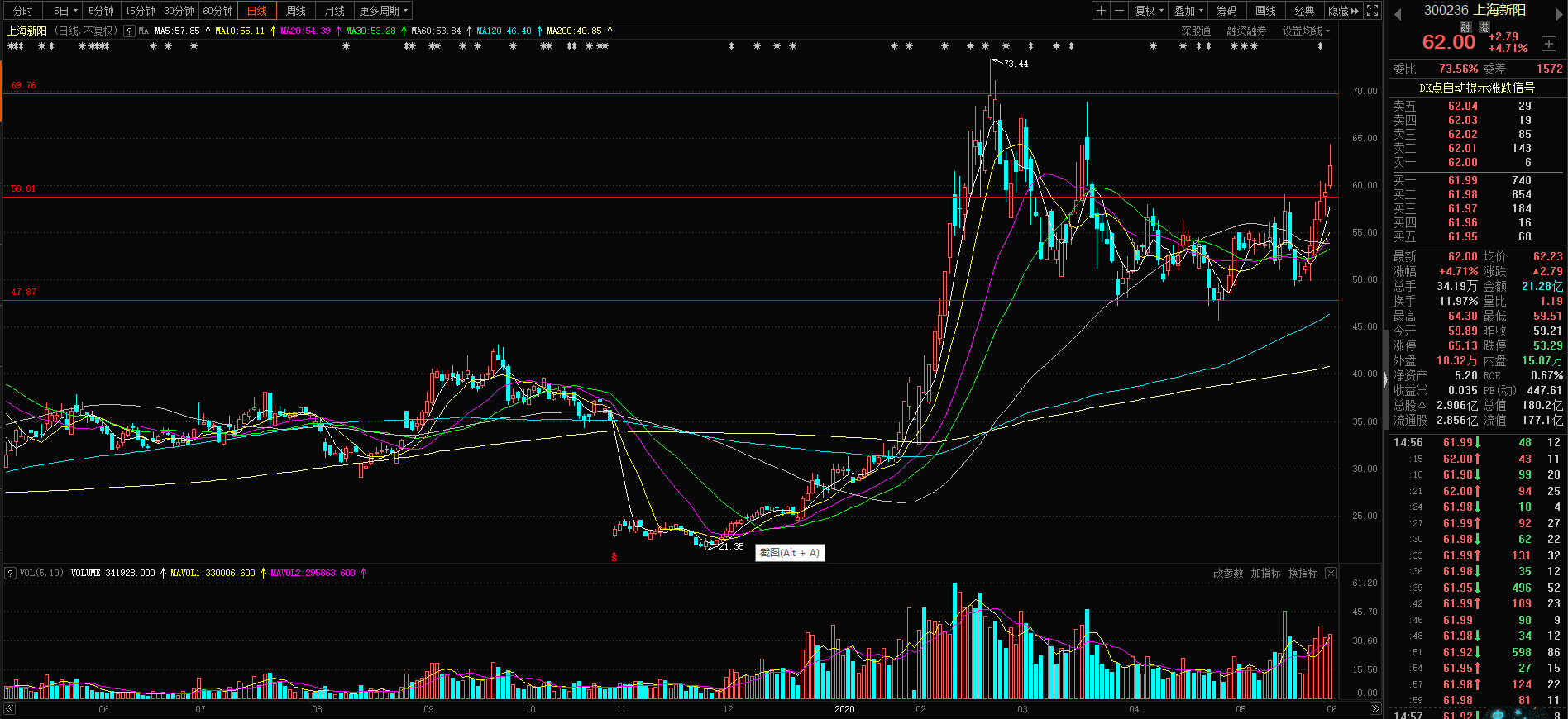Click 加指标 to add indicator
The image size is (1568, 719).
point(1265,573)
